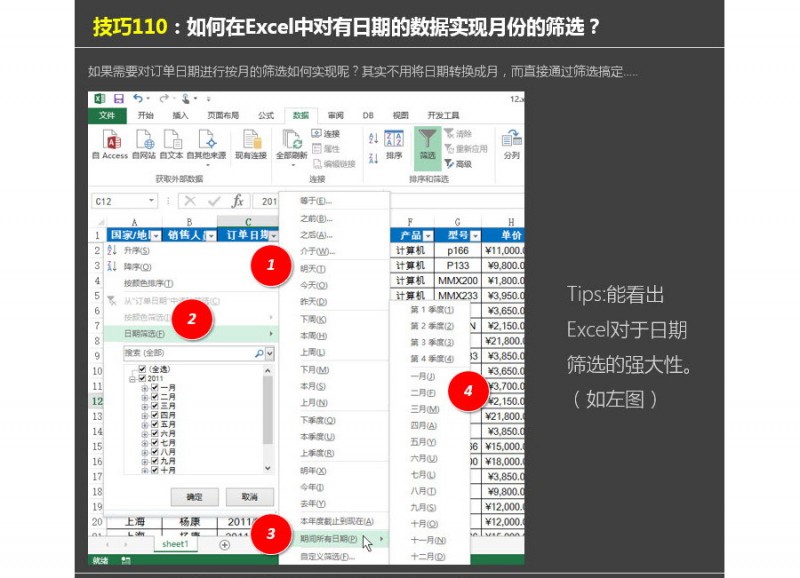Click the 现有连接 existing connections icon

[252, 140]
